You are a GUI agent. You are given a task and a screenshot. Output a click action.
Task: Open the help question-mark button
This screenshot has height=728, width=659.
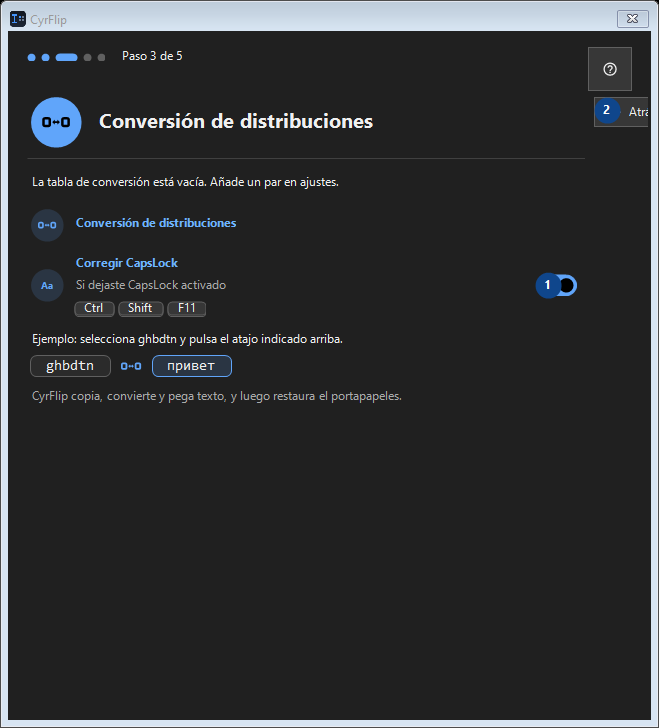tap(609, 69)
